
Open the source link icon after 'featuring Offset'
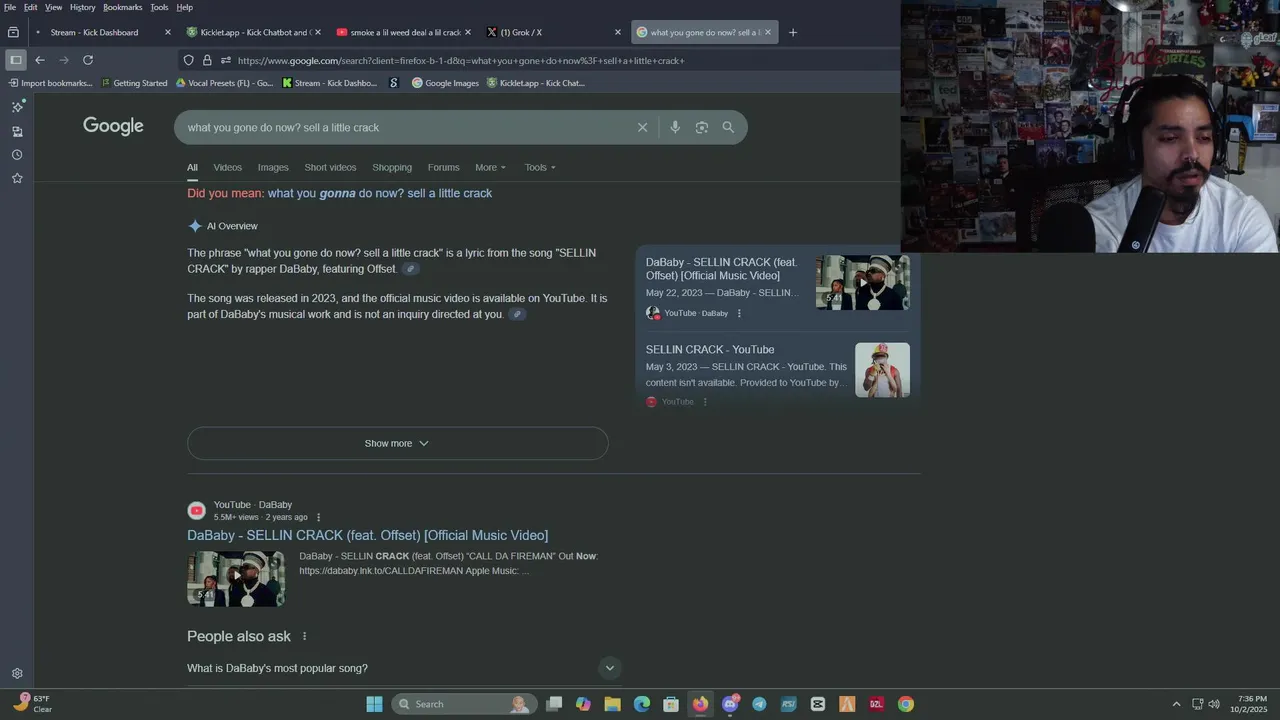(410, 269)
